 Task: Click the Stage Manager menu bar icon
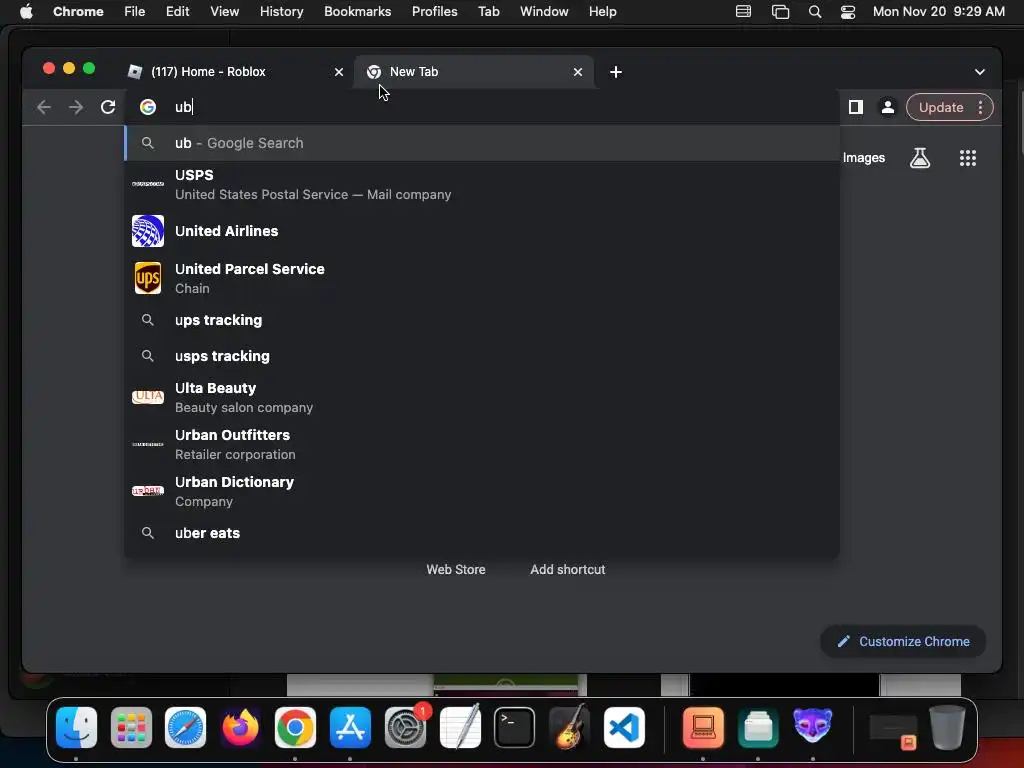tap(780, 12)
